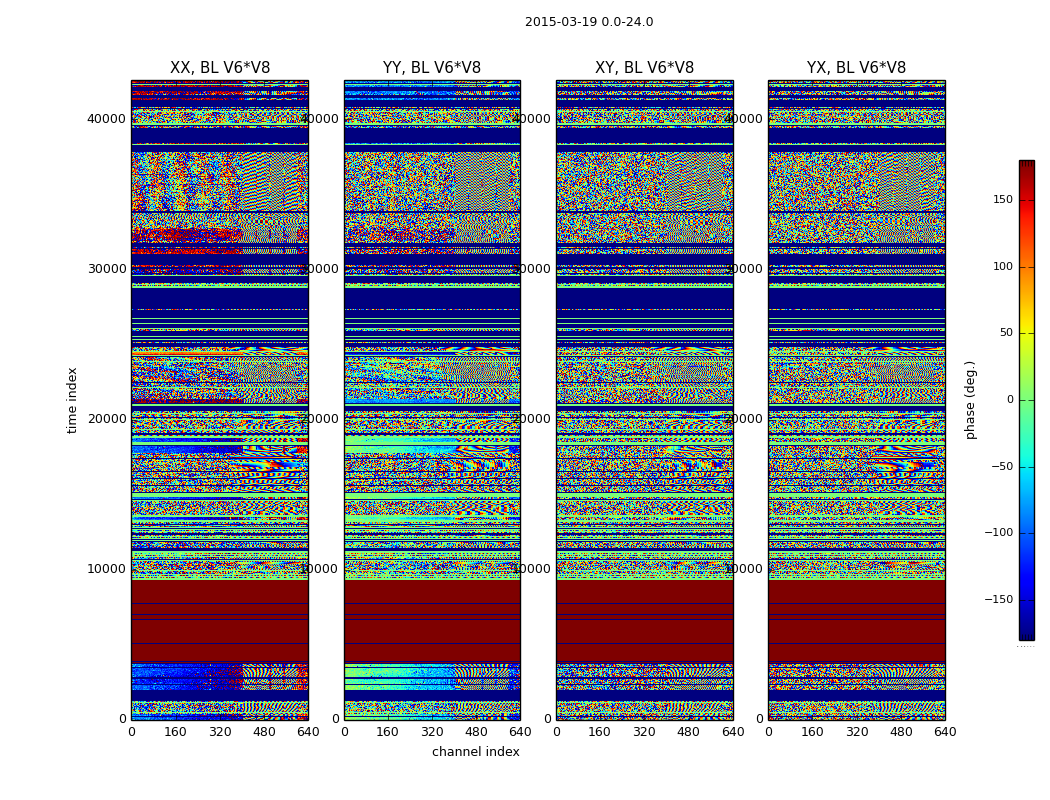Click the XX plot x-axis tick "320"
The image size is (1050, 800).
[220, 732]
